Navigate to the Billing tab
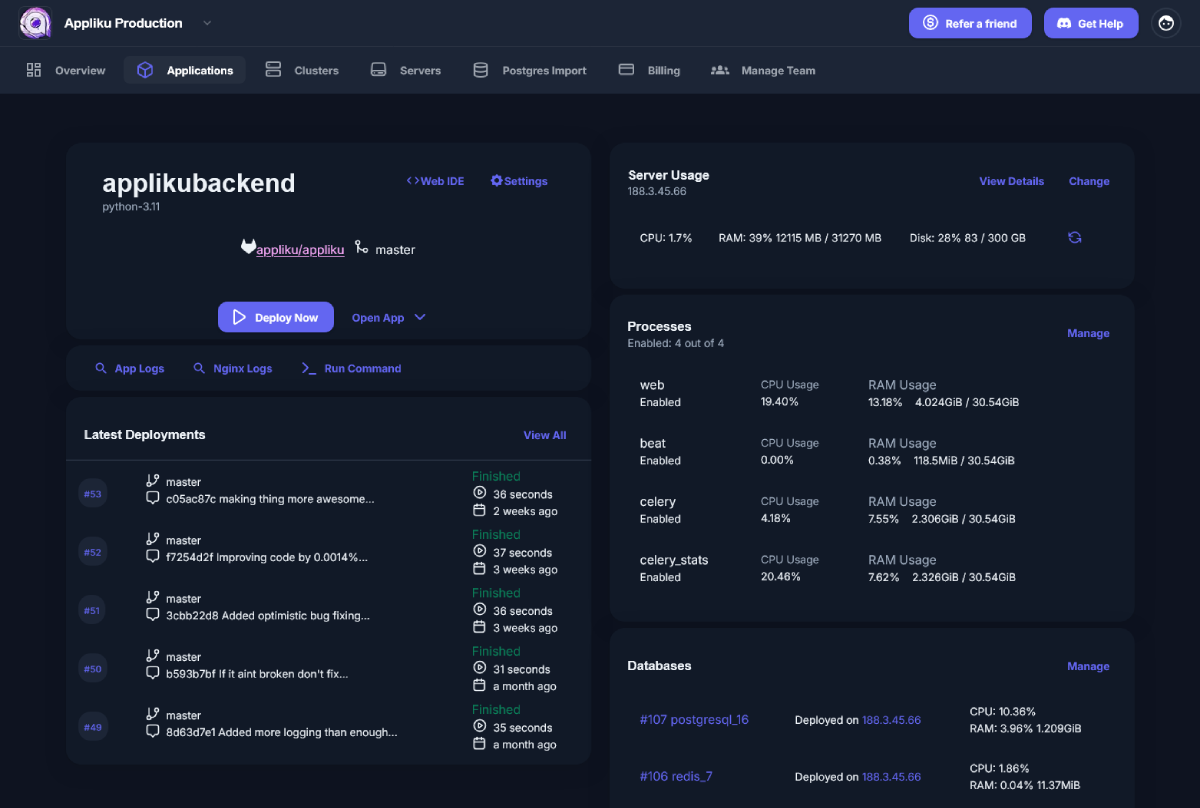 pos(649,70)
